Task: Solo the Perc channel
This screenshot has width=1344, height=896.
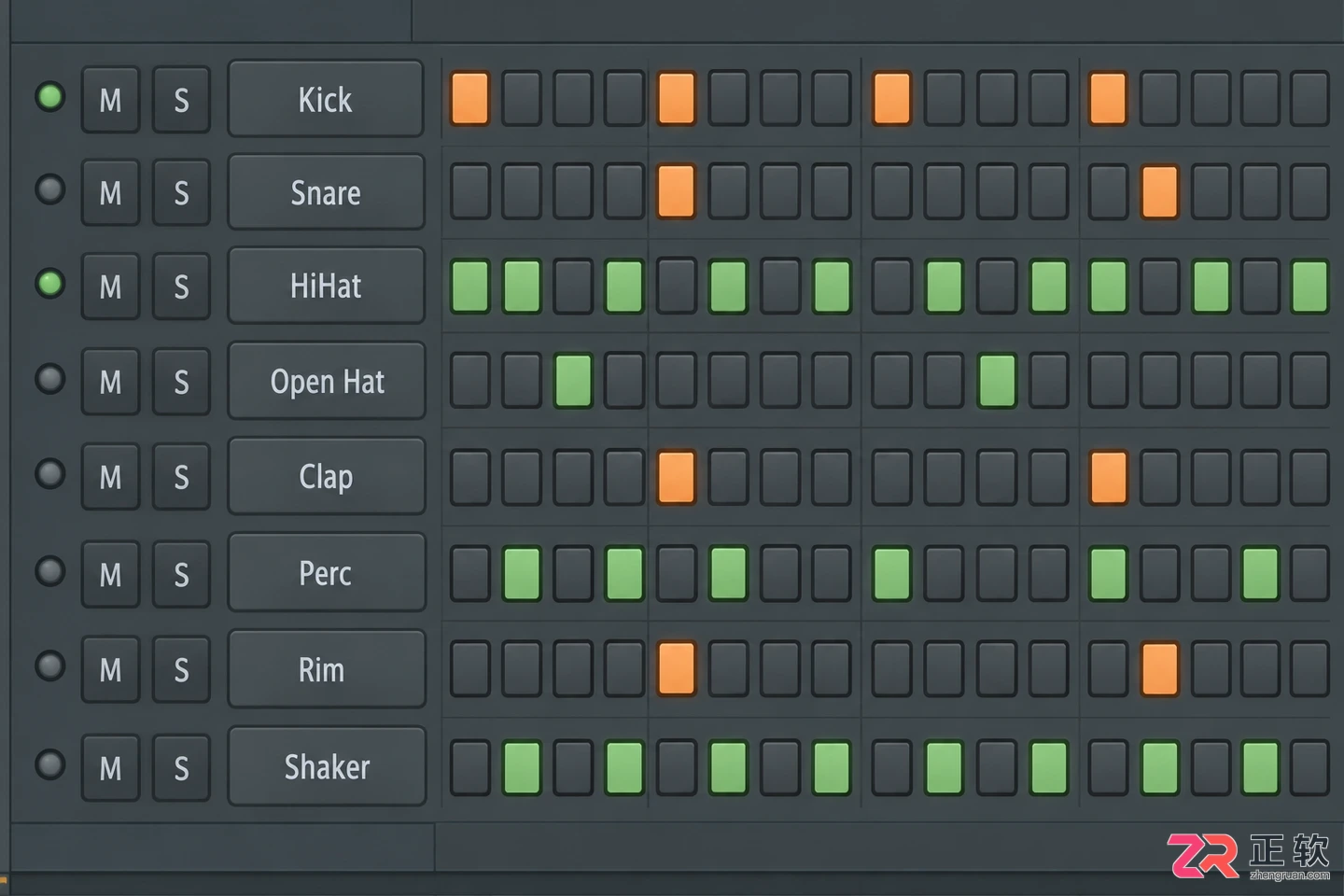Action: coord(181,574)
